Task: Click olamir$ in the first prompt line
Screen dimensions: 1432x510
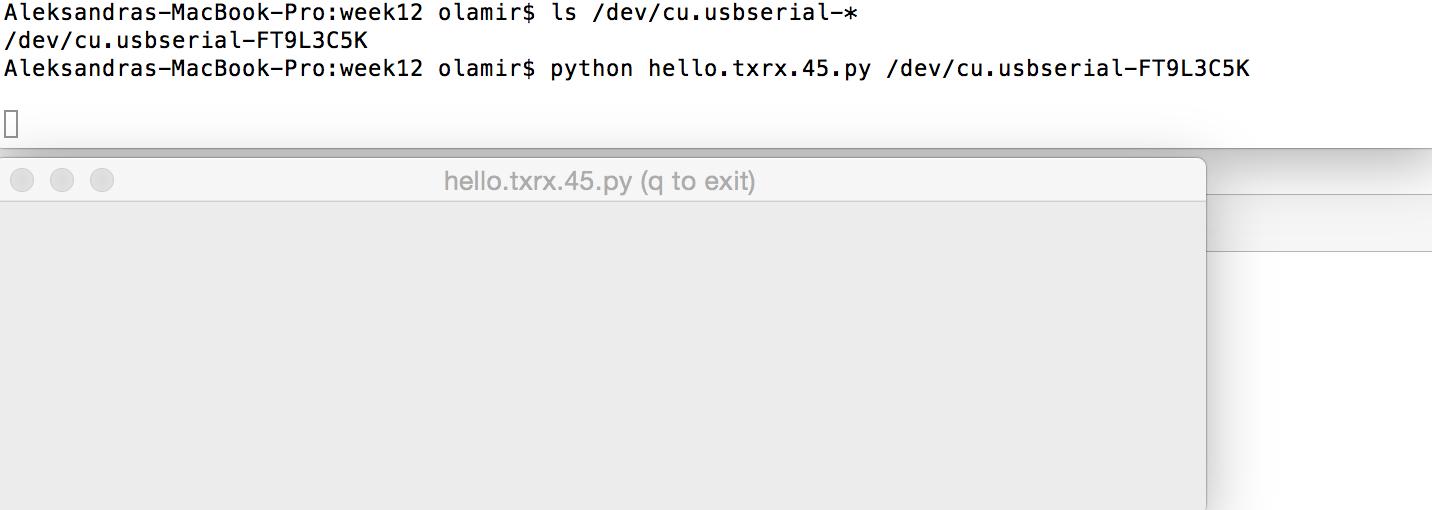Action: pos(486,15)
